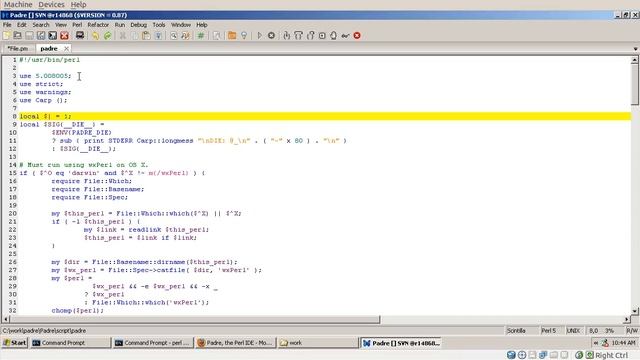This screenshot has height=360, width=640.
Task: Open Padre, the Perl IDE browser taskbar button
Action: point(236,343)
